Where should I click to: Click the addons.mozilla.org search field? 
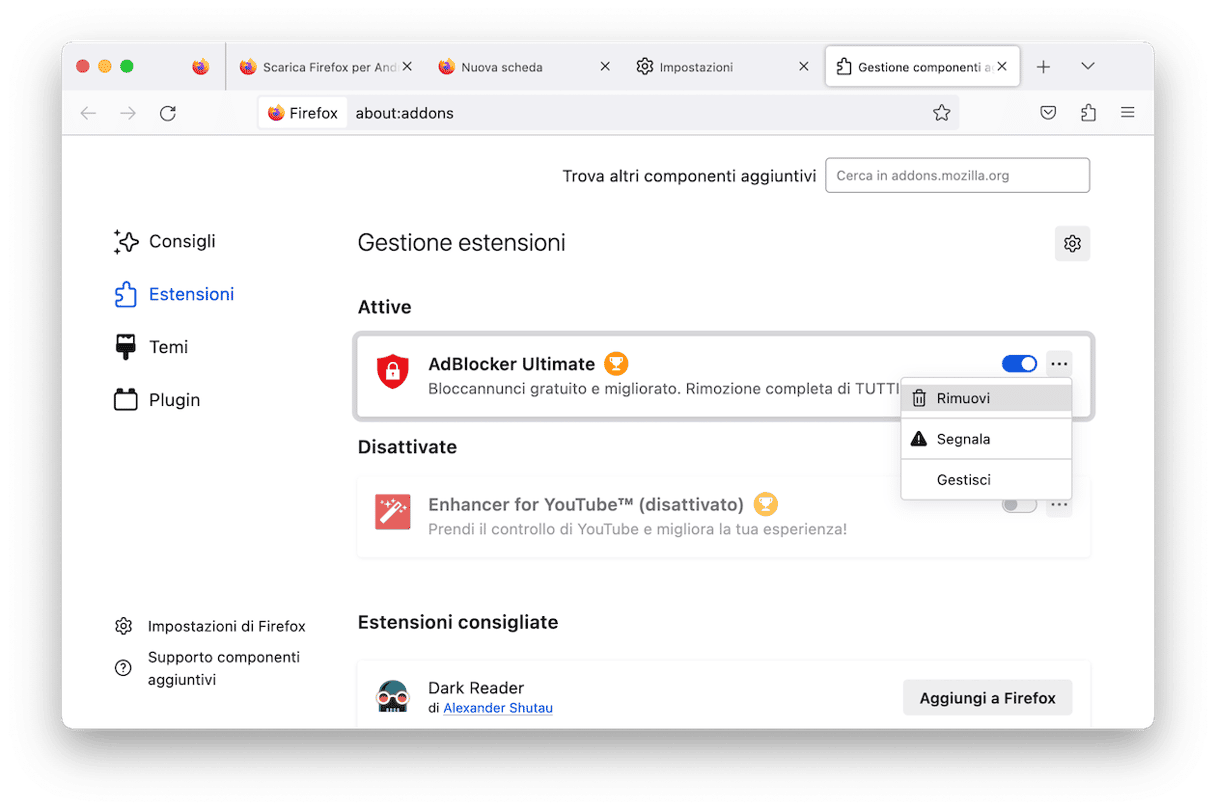957,175
